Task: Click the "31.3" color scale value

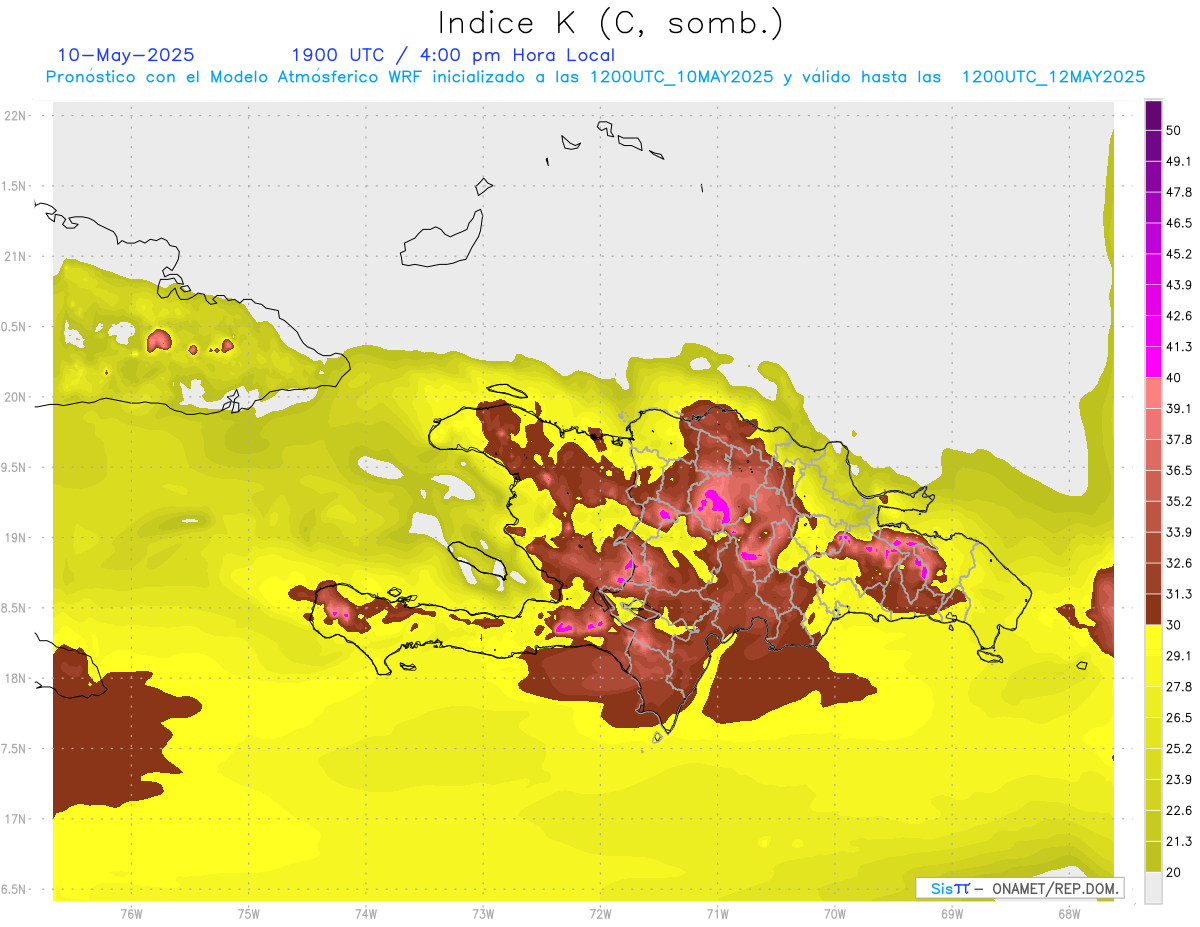Action: pos(1179,594)
